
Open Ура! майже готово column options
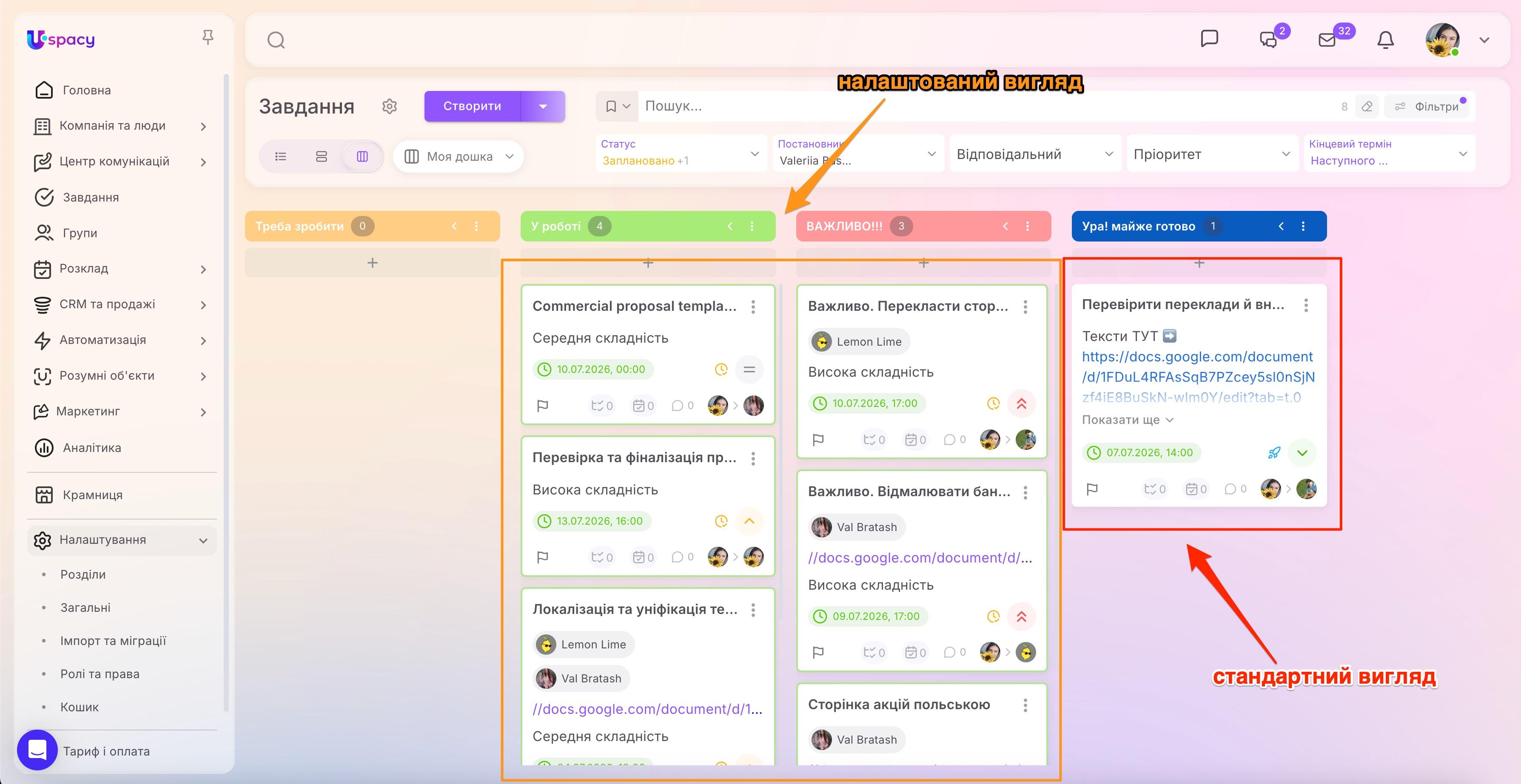1303,226
